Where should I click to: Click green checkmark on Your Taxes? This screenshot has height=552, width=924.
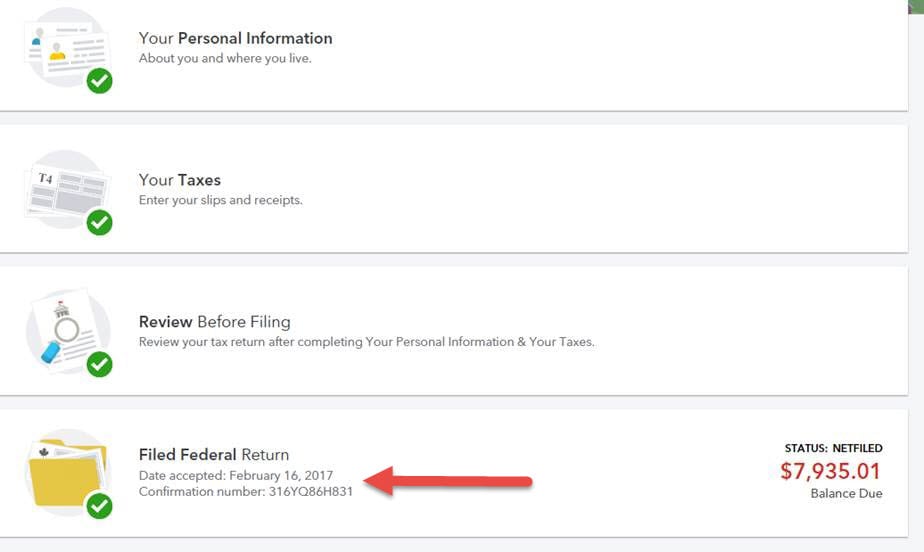click(x=100, y=223)
